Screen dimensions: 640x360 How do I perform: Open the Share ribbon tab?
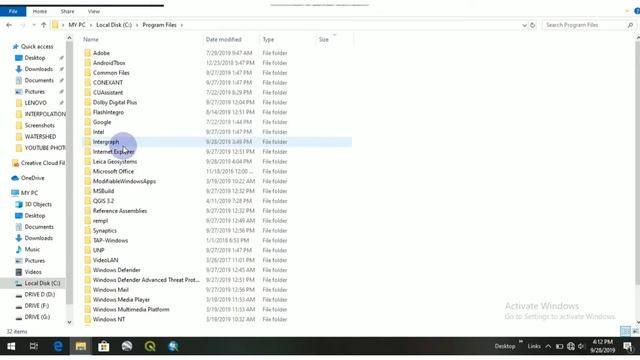click(x=67, y=11)
